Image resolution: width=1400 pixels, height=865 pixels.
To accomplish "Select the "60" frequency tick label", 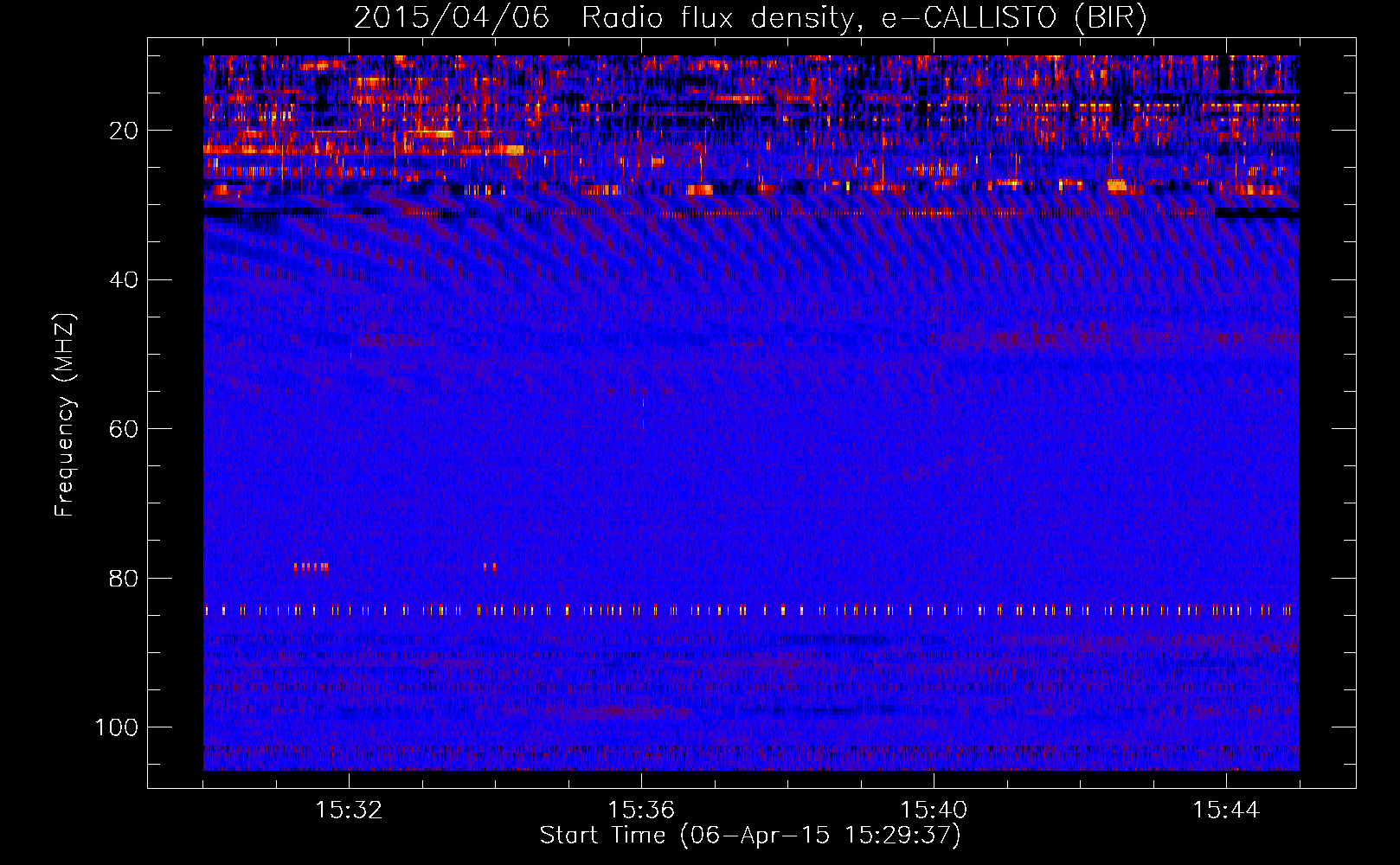I will click(124, 429).
